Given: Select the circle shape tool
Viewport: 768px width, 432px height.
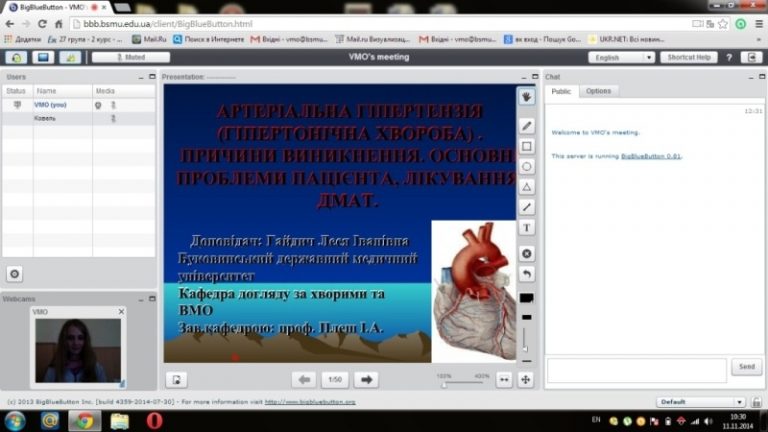Looking at the screenshot, I should coord(527,167).
